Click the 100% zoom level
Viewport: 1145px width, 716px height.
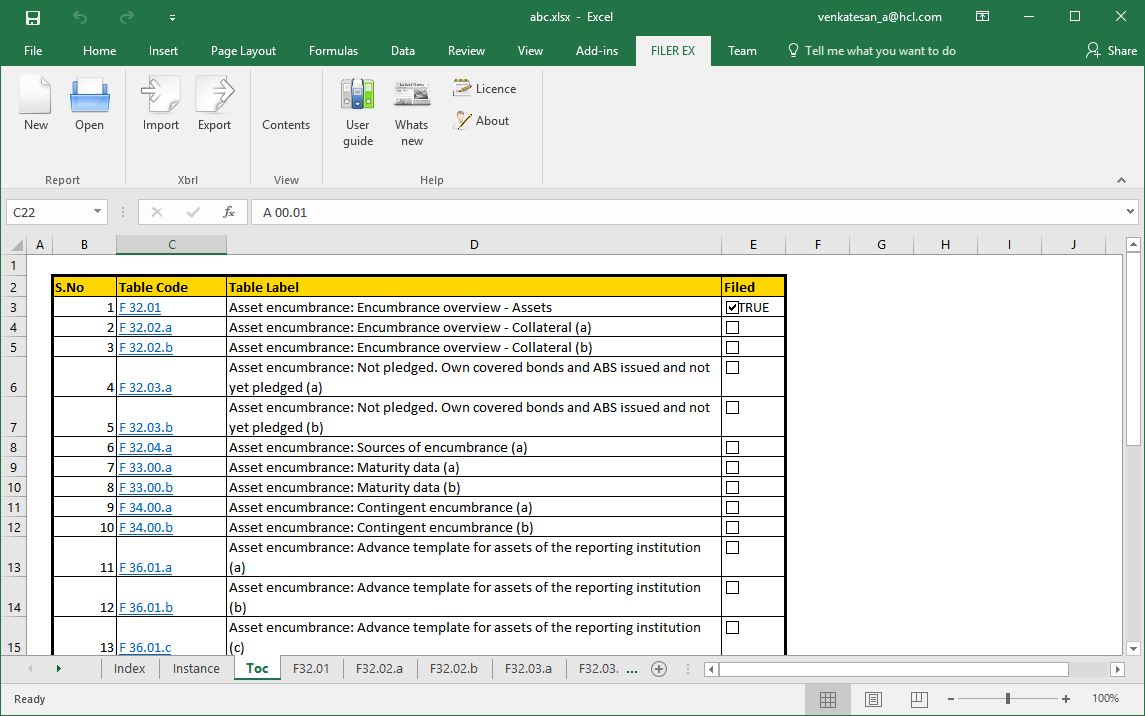click(1106, 698)
